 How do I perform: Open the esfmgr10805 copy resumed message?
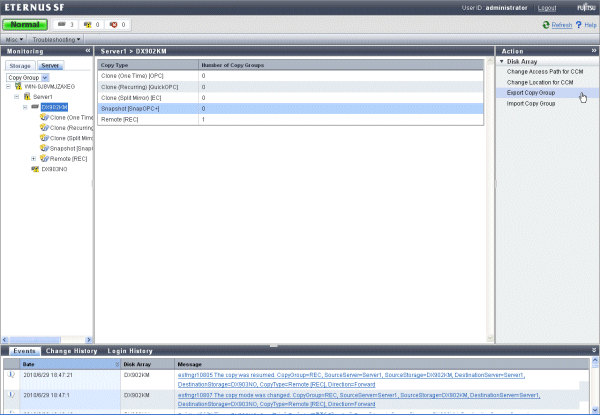point(351,379)
